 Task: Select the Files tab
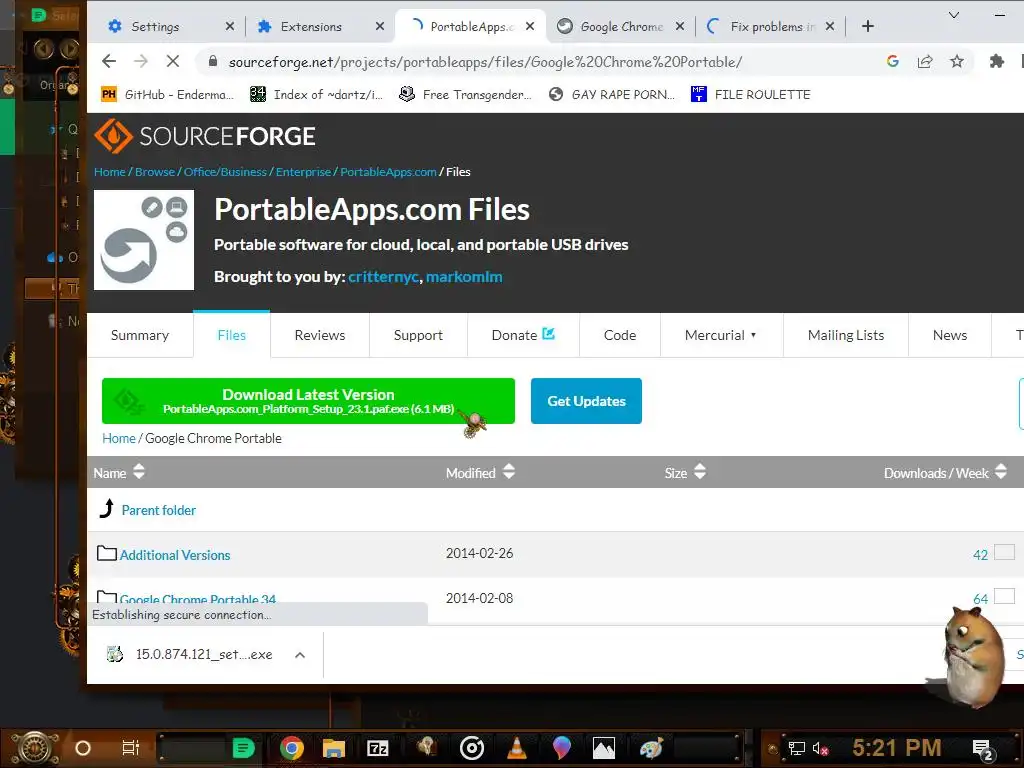point(231,335)
